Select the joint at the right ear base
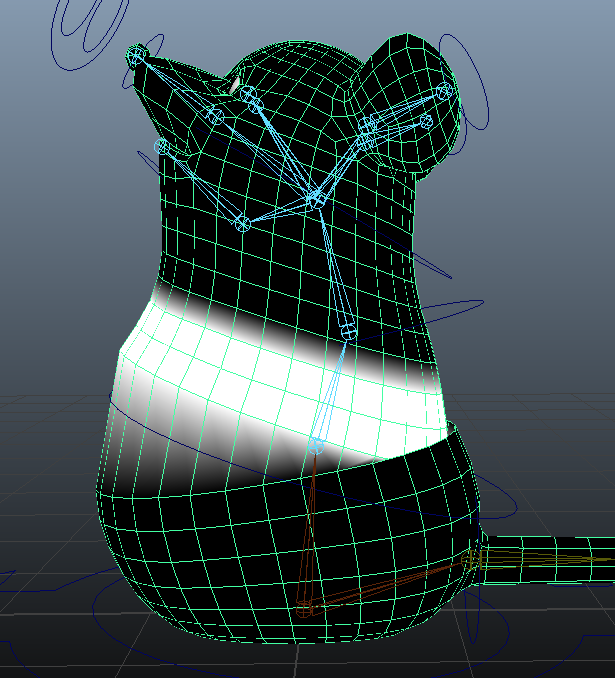Screen dimensions: 615x678 click(x=369, y=126)
